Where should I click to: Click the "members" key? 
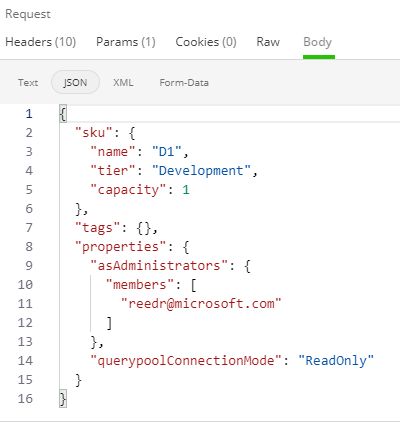[140, 285]
